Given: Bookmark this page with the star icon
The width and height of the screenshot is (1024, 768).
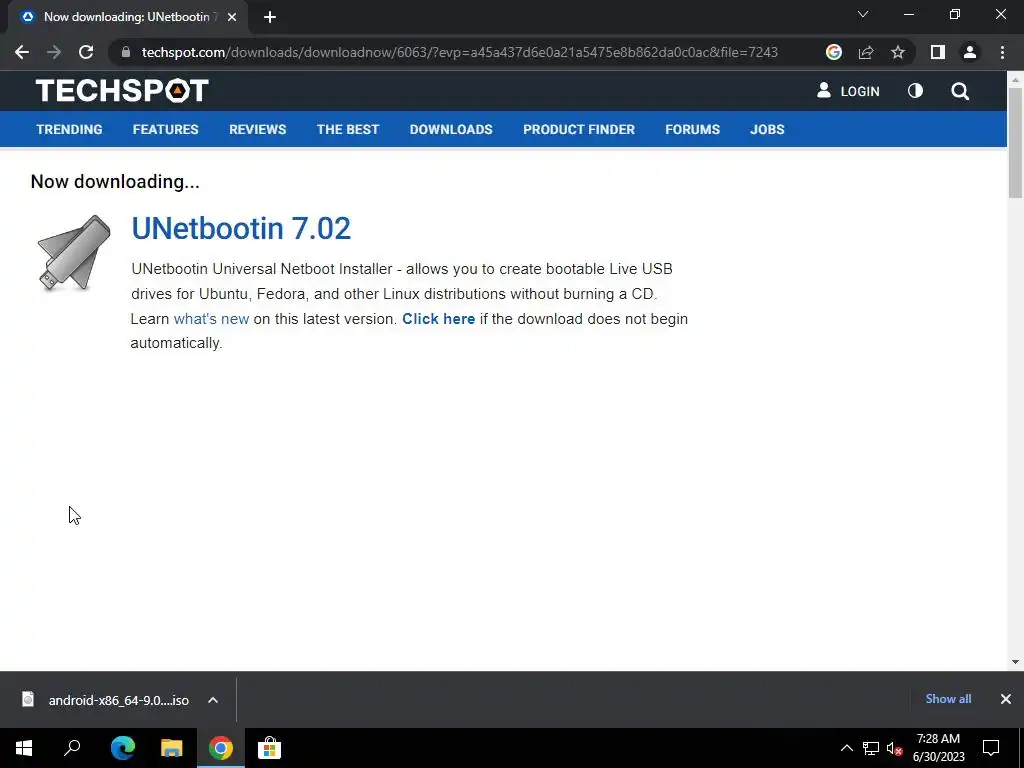Looking at the screenshot, I should tap(898, 52).
